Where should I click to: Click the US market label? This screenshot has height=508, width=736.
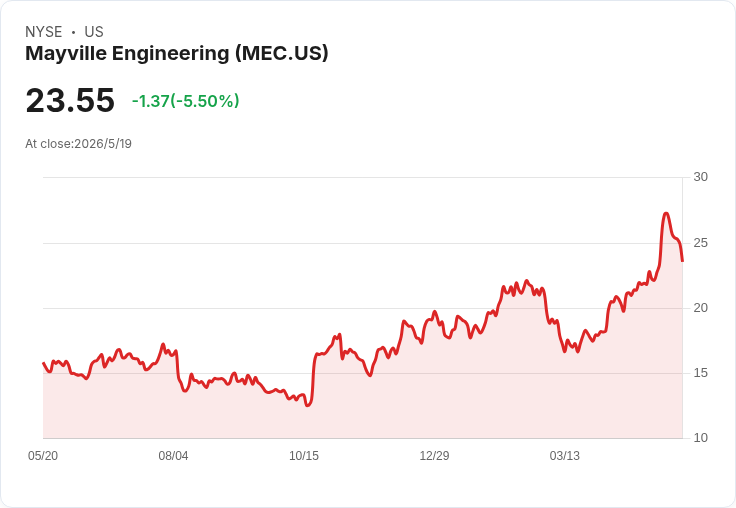[x=94, y=32]
